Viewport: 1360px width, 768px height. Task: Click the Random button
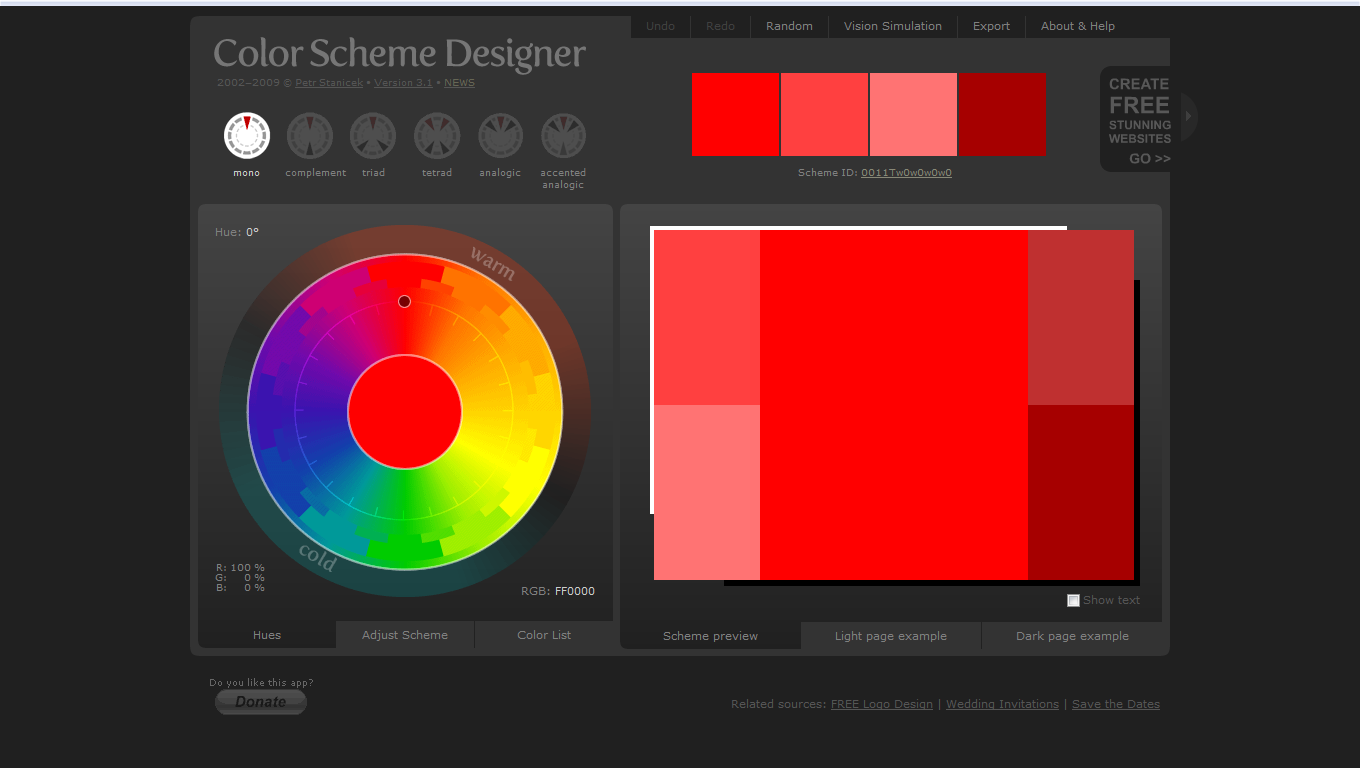[789, 26]
